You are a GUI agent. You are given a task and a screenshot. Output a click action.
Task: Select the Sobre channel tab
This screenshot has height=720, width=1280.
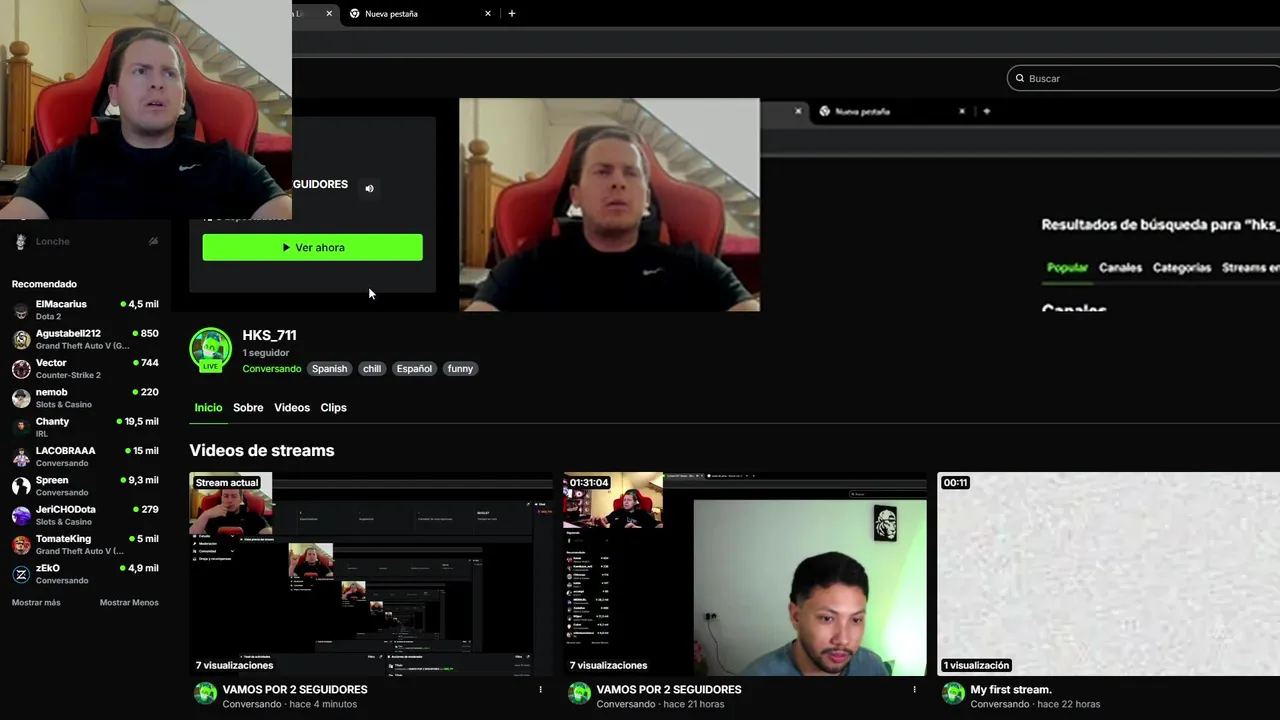(248, 407)
